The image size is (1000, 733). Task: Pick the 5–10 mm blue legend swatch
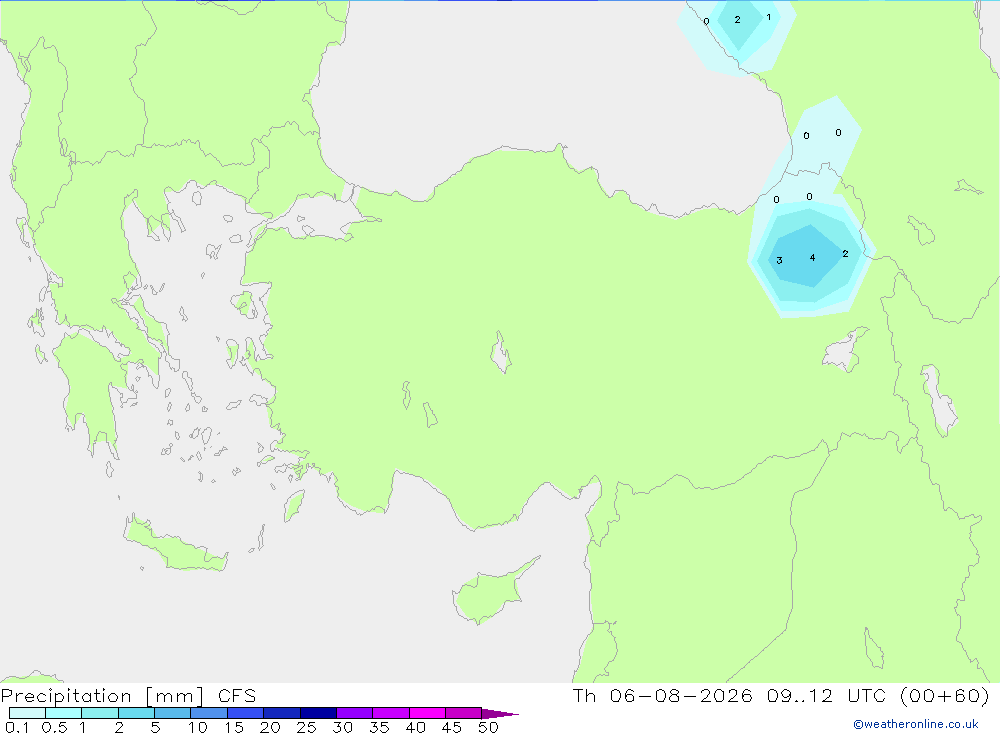pos(172,713)
